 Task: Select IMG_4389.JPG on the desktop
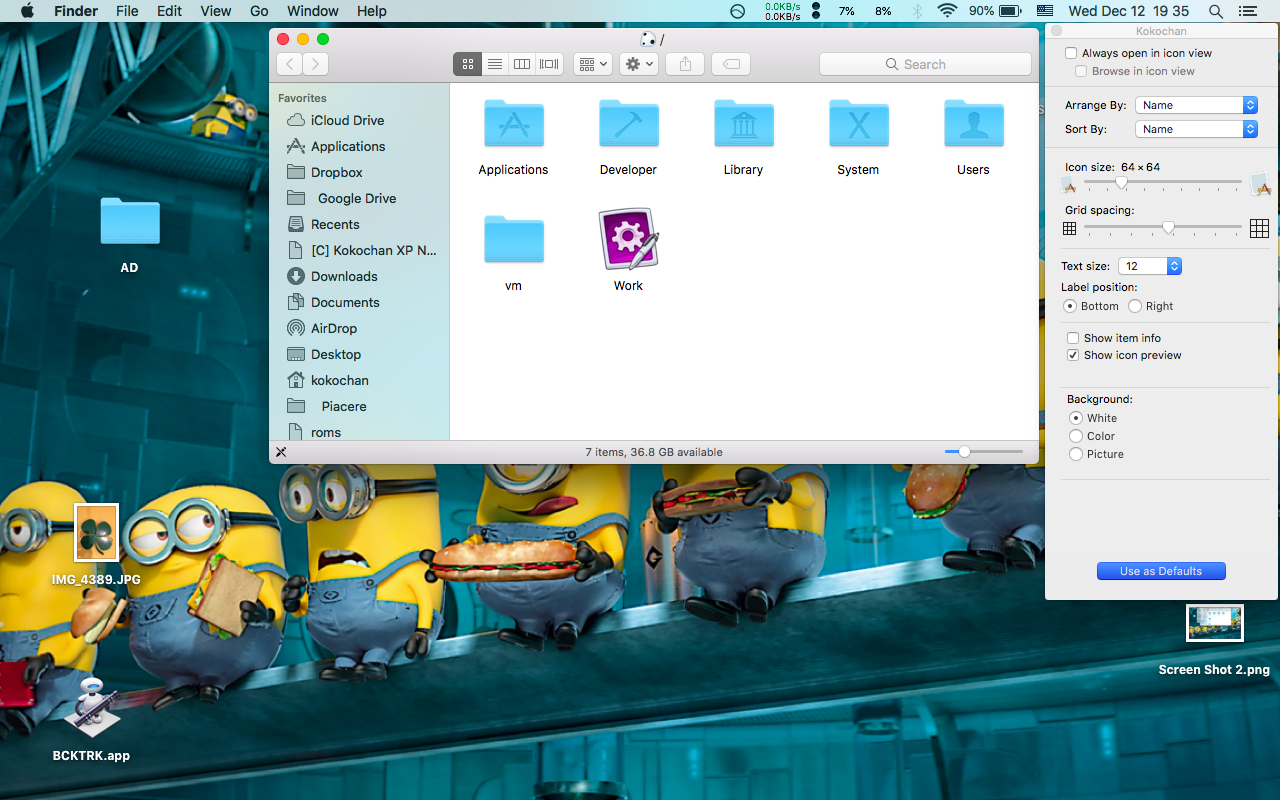[x=97, y=533]
